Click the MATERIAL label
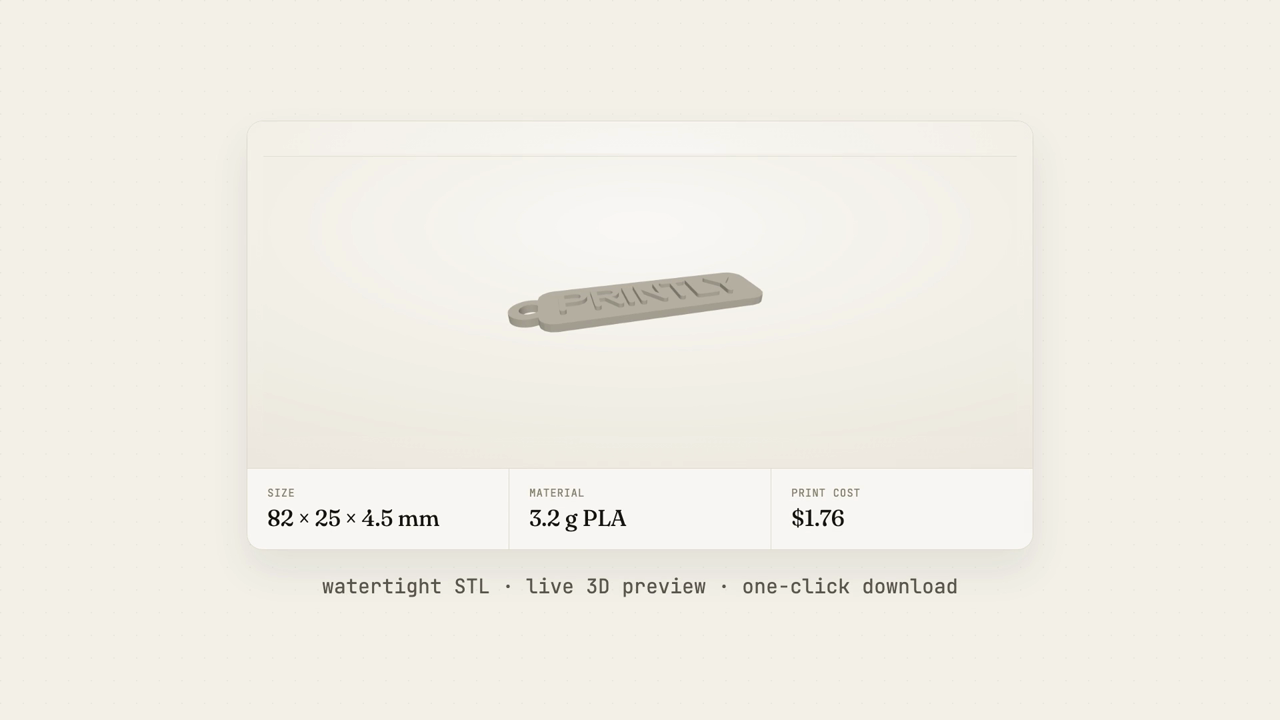Screen dimensions: 1280x720 coord(556,493)
